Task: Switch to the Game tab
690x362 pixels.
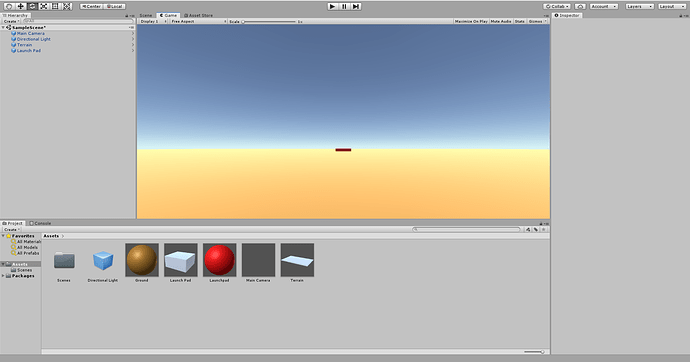Action: tap(168, 15)
